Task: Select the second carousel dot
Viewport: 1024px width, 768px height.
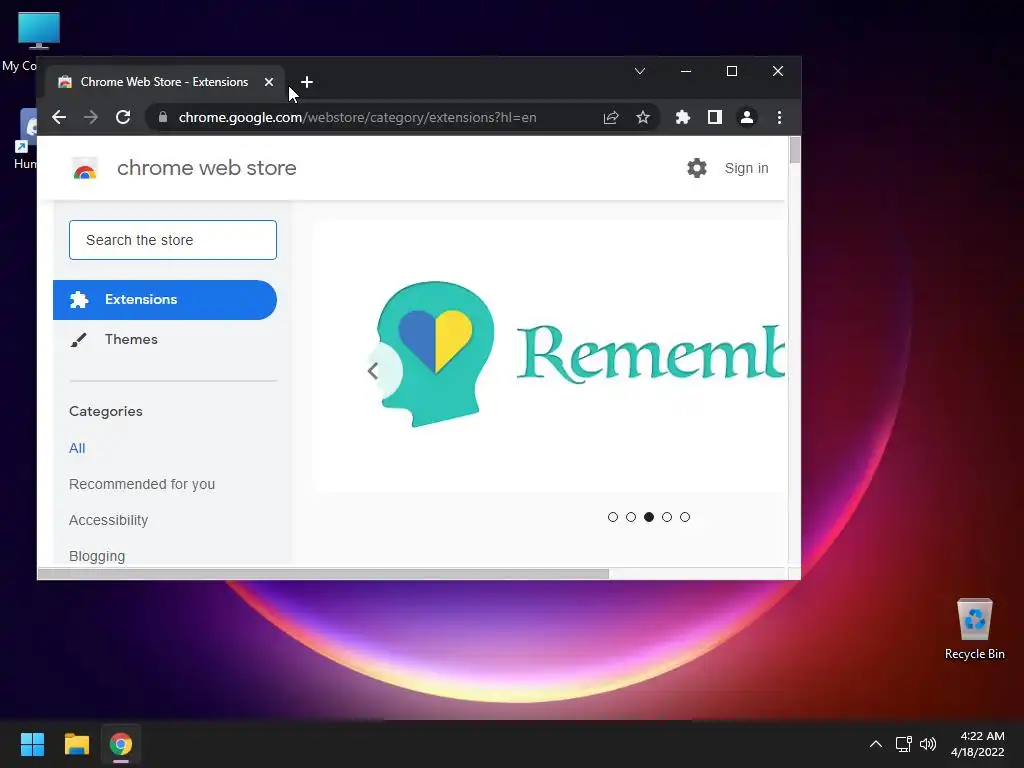Action: point(631,517)
